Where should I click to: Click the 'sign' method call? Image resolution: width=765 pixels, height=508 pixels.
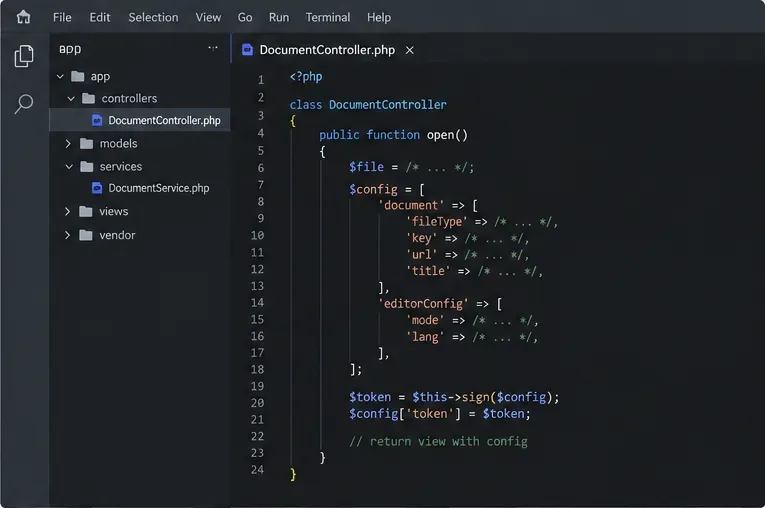476,397
